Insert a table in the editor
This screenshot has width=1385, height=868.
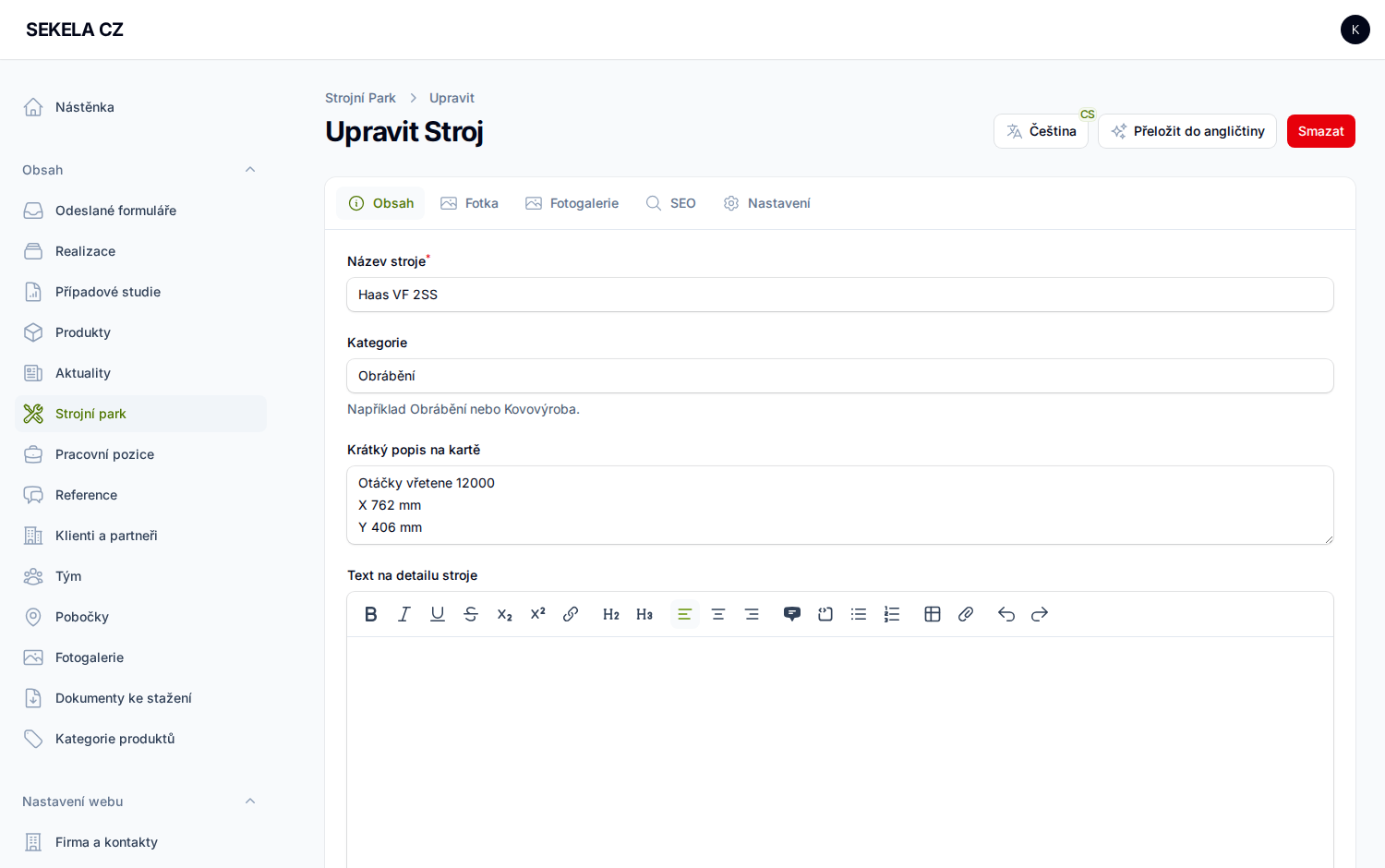933,614
